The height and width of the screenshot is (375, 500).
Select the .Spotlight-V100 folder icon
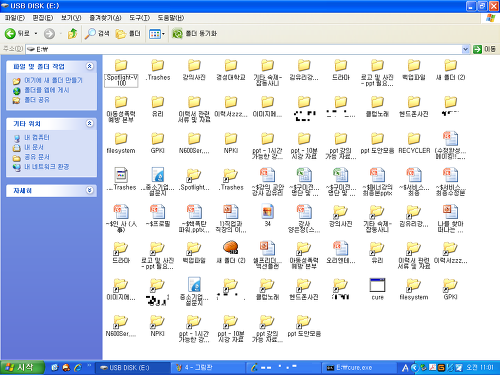[121, 65]
